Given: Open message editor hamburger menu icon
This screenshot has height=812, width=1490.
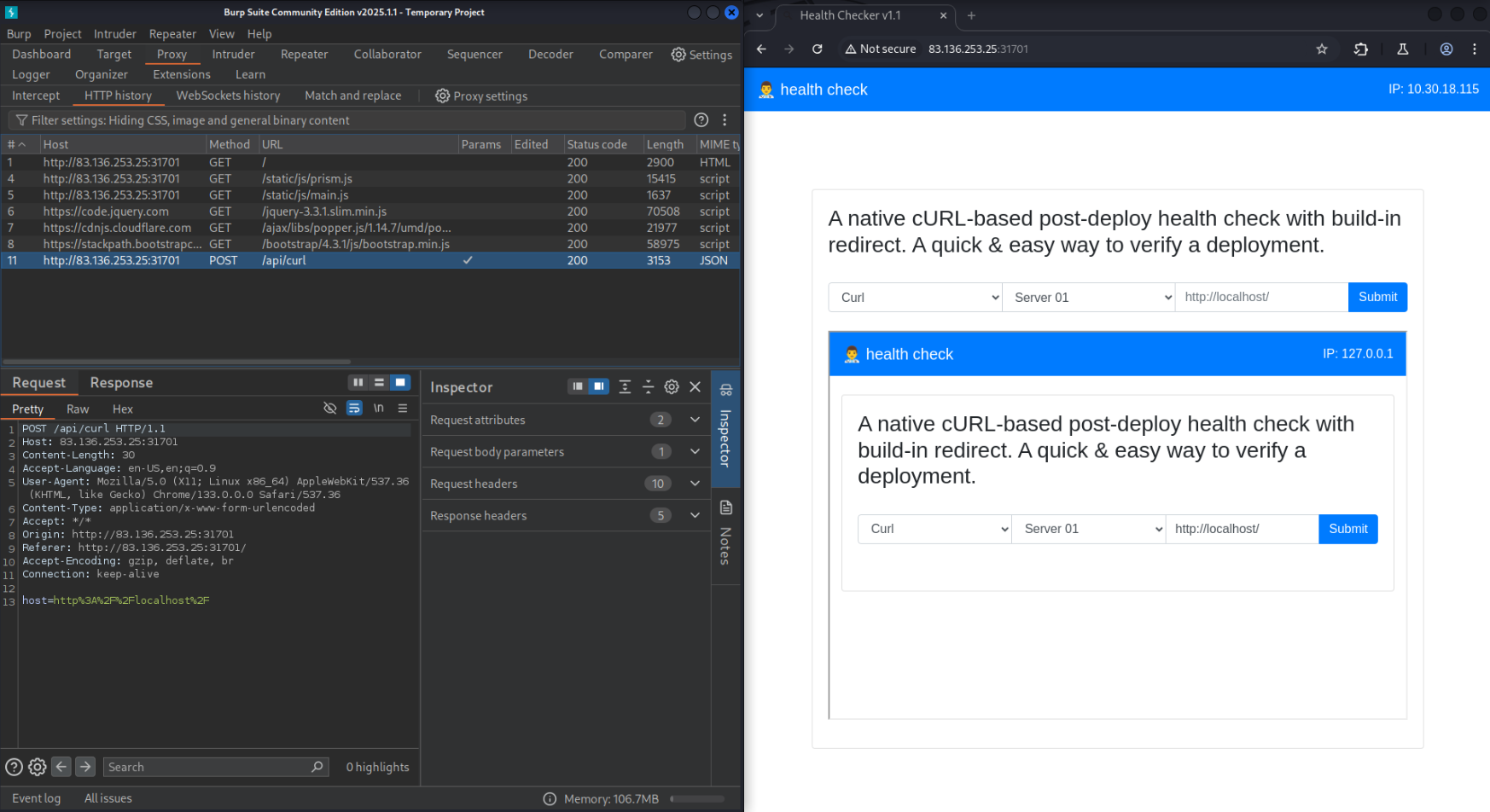Looking at the screenshot, I should click(x=403, y=409).
